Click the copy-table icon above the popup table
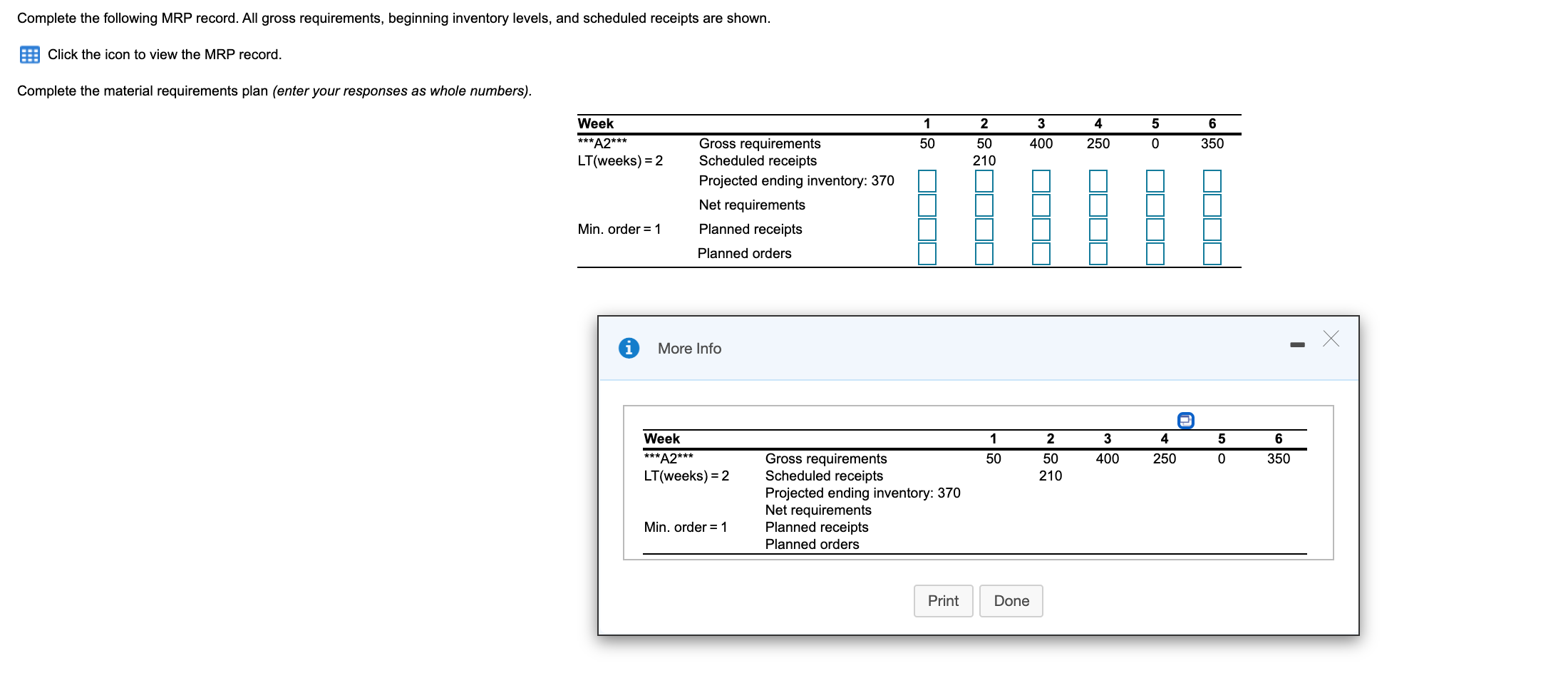 click(1185, 421)
